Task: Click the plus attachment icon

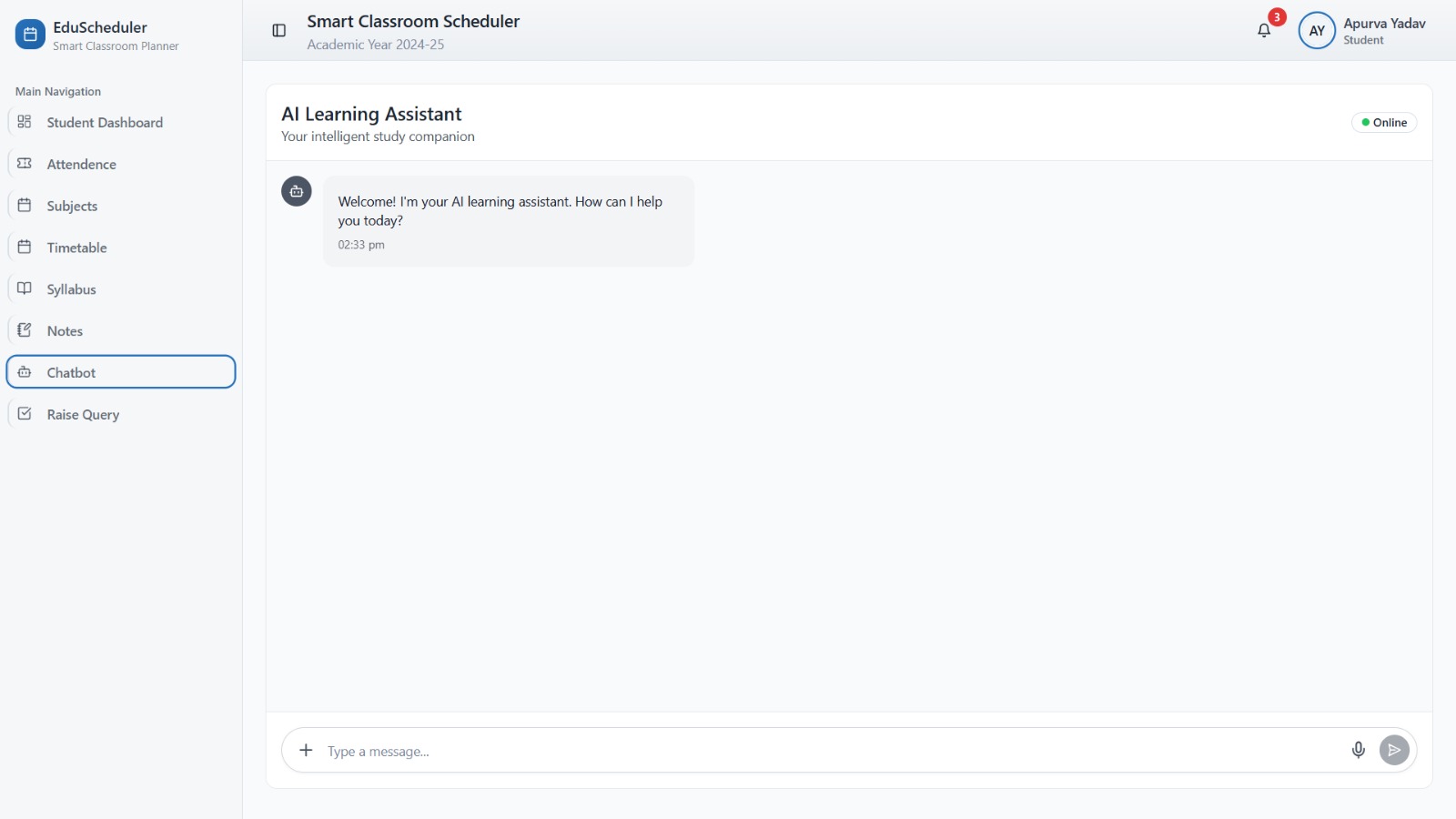Action: click(x=307, y=751)
